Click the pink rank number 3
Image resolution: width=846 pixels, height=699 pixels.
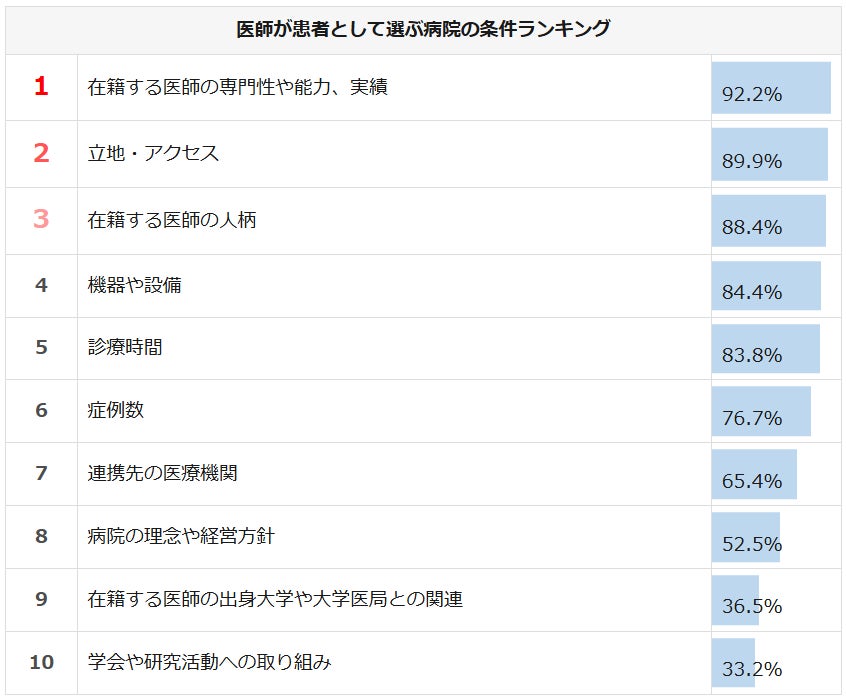point(41,219)
